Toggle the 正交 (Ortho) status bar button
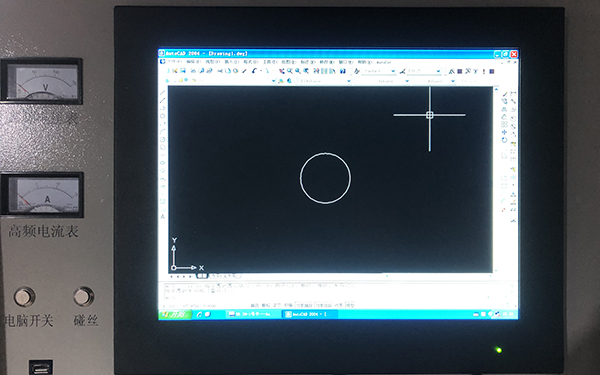 click(x=277, y=305)
